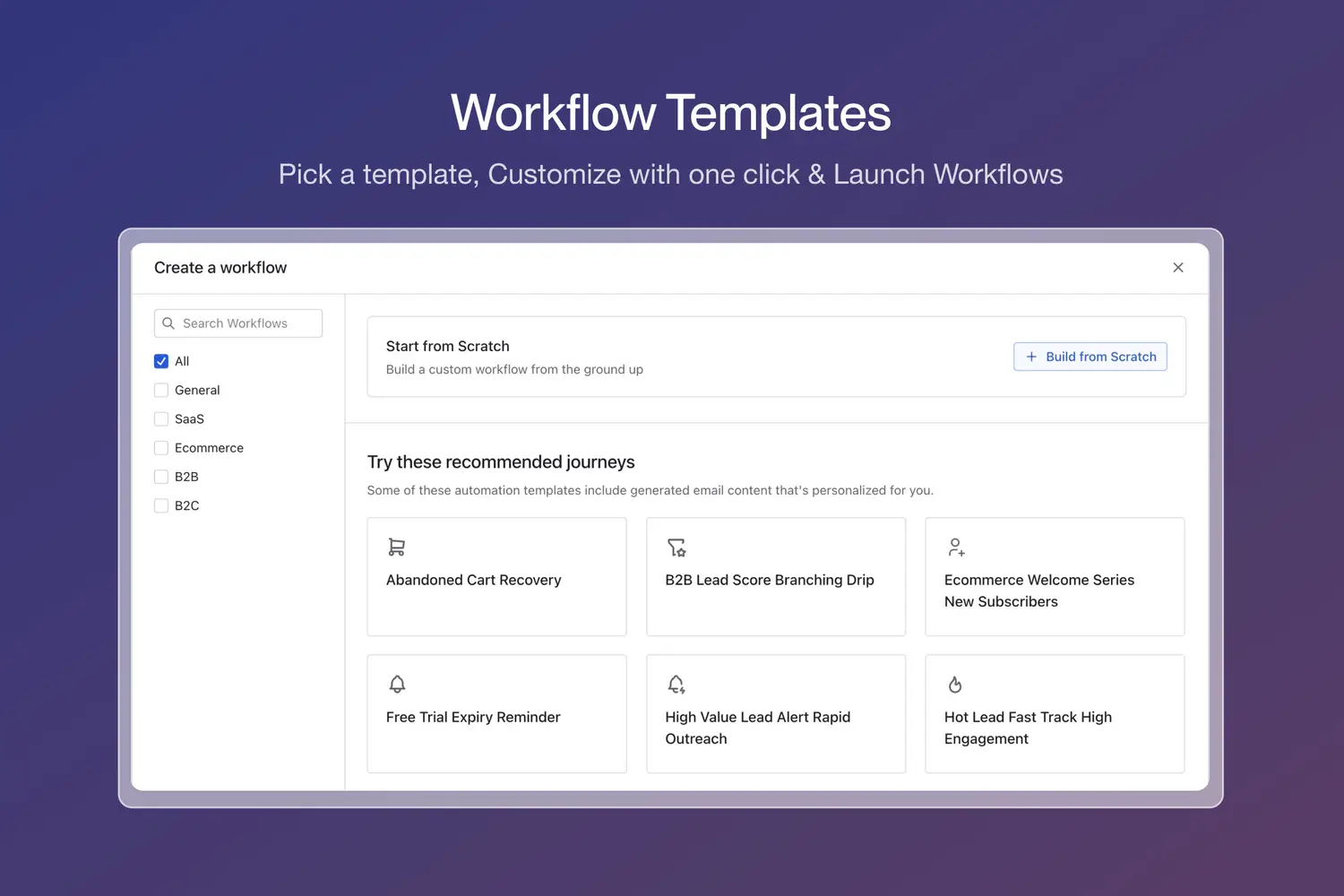The image size is (1344, 896).
Task: Click the flame icon on Hot Lead card
Action: 955,685
